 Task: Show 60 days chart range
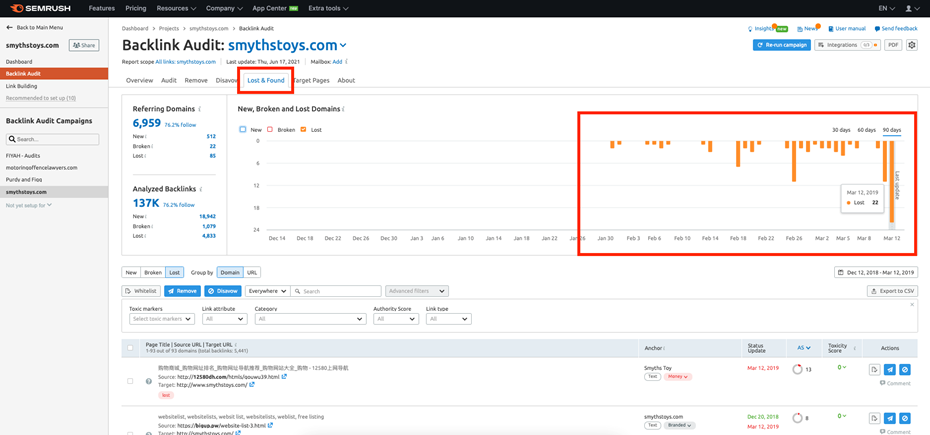pyautogui.click(x=867, y=129)
